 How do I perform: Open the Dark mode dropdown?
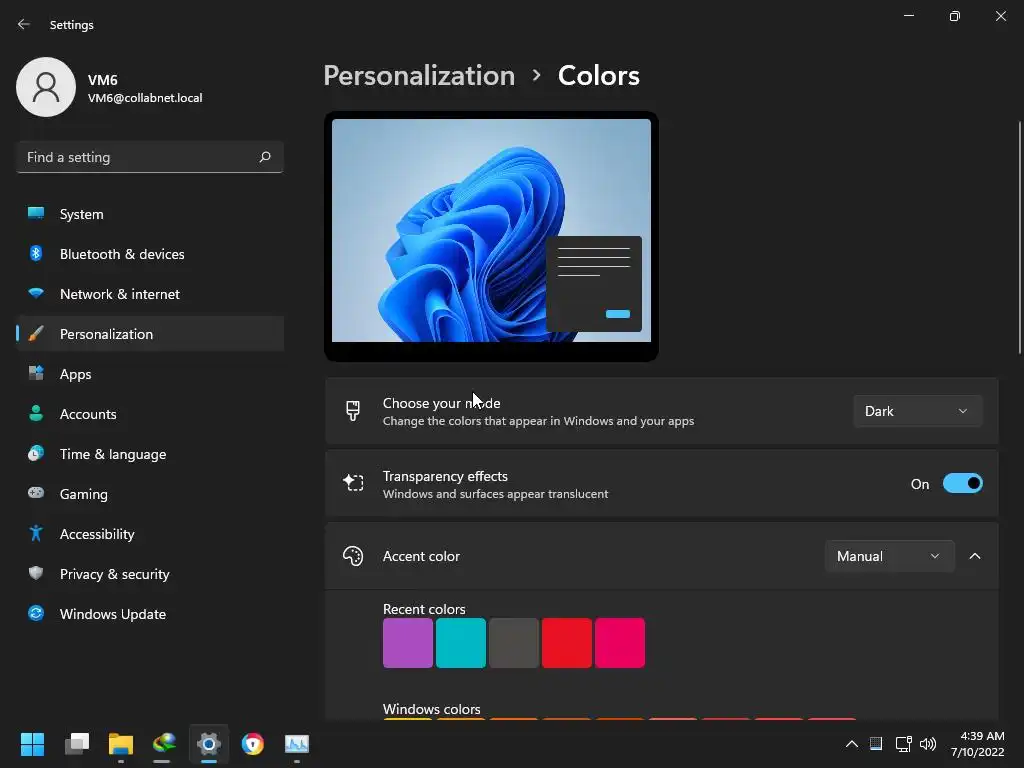pyautogui.click(x=918, y=411)
